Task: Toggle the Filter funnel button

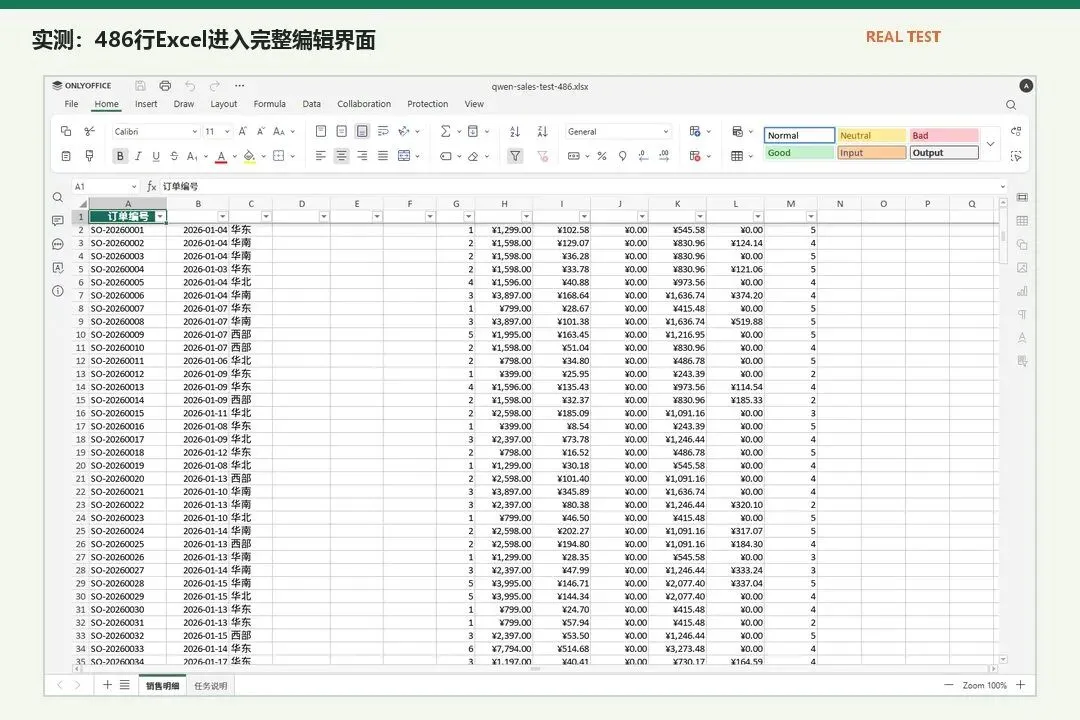Action: point(515,156)
